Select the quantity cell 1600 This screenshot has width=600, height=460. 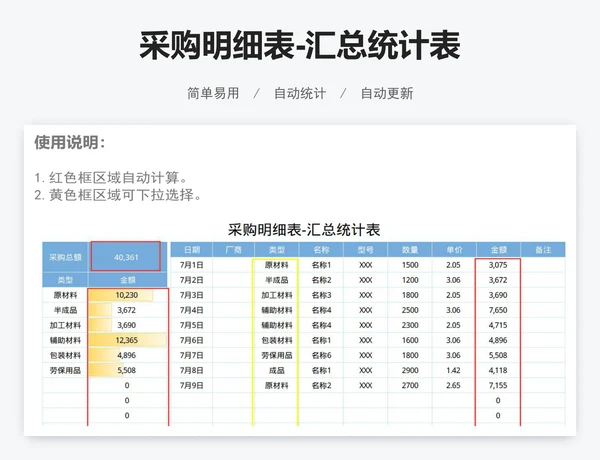[x=410, y=340]
